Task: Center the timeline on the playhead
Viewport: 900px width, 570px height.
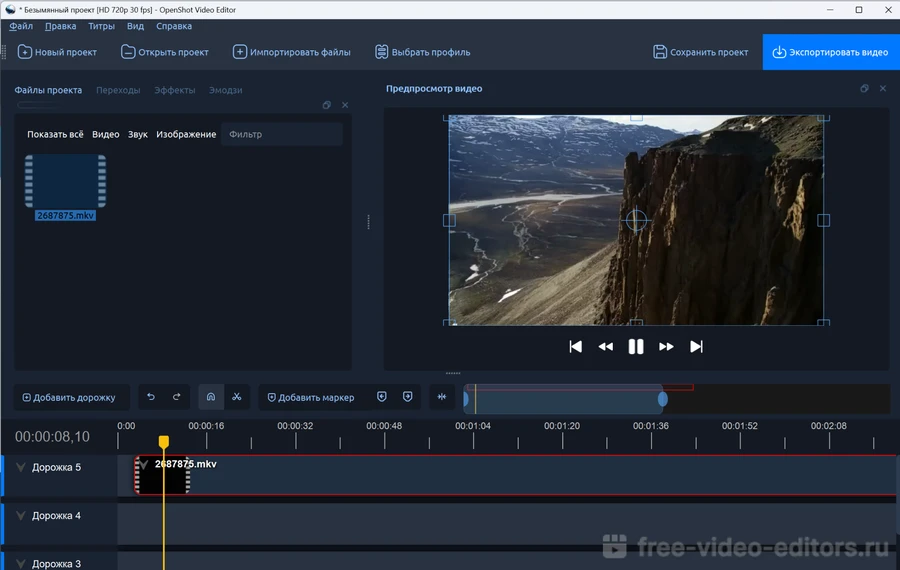Action: pyautogui.click(x=441, y=397)
